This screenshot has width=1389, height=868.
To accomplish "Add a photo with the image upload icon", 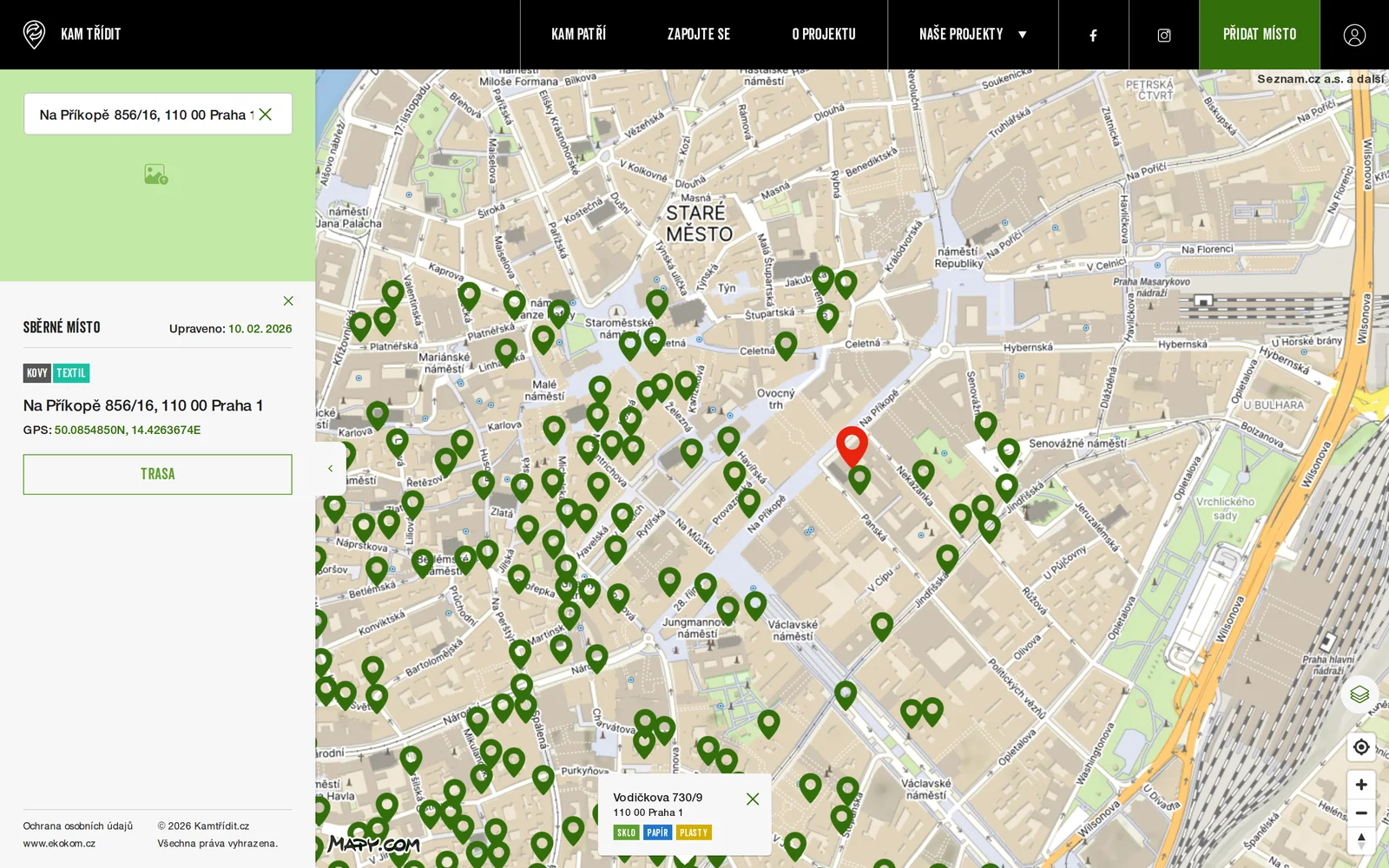I will click(156, 174).
